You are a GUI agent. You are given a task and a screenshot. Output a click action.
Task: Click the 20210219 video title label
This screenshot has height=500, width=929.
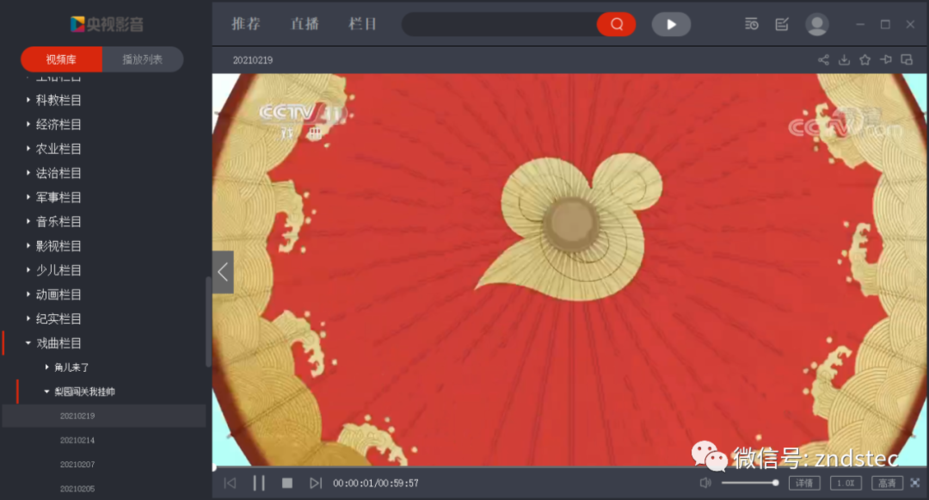[x=253, y=60]
